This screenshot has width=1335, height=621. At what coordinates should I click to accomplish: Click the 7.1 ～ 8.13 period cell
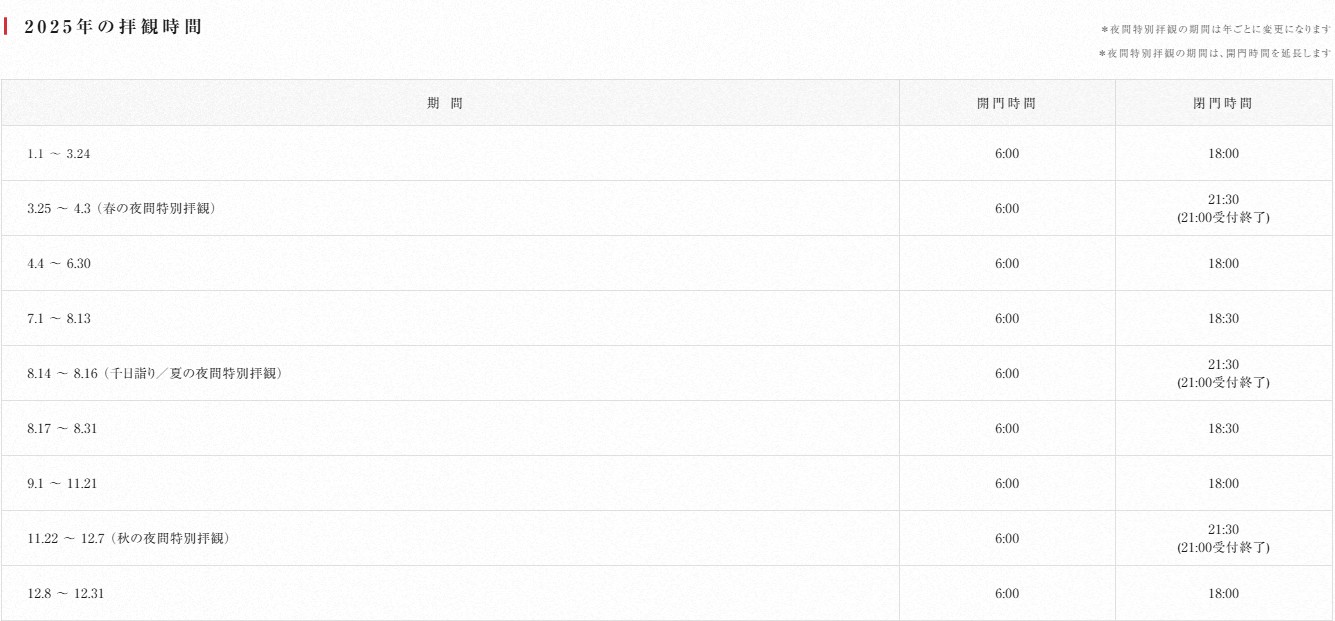click(450, 318)
